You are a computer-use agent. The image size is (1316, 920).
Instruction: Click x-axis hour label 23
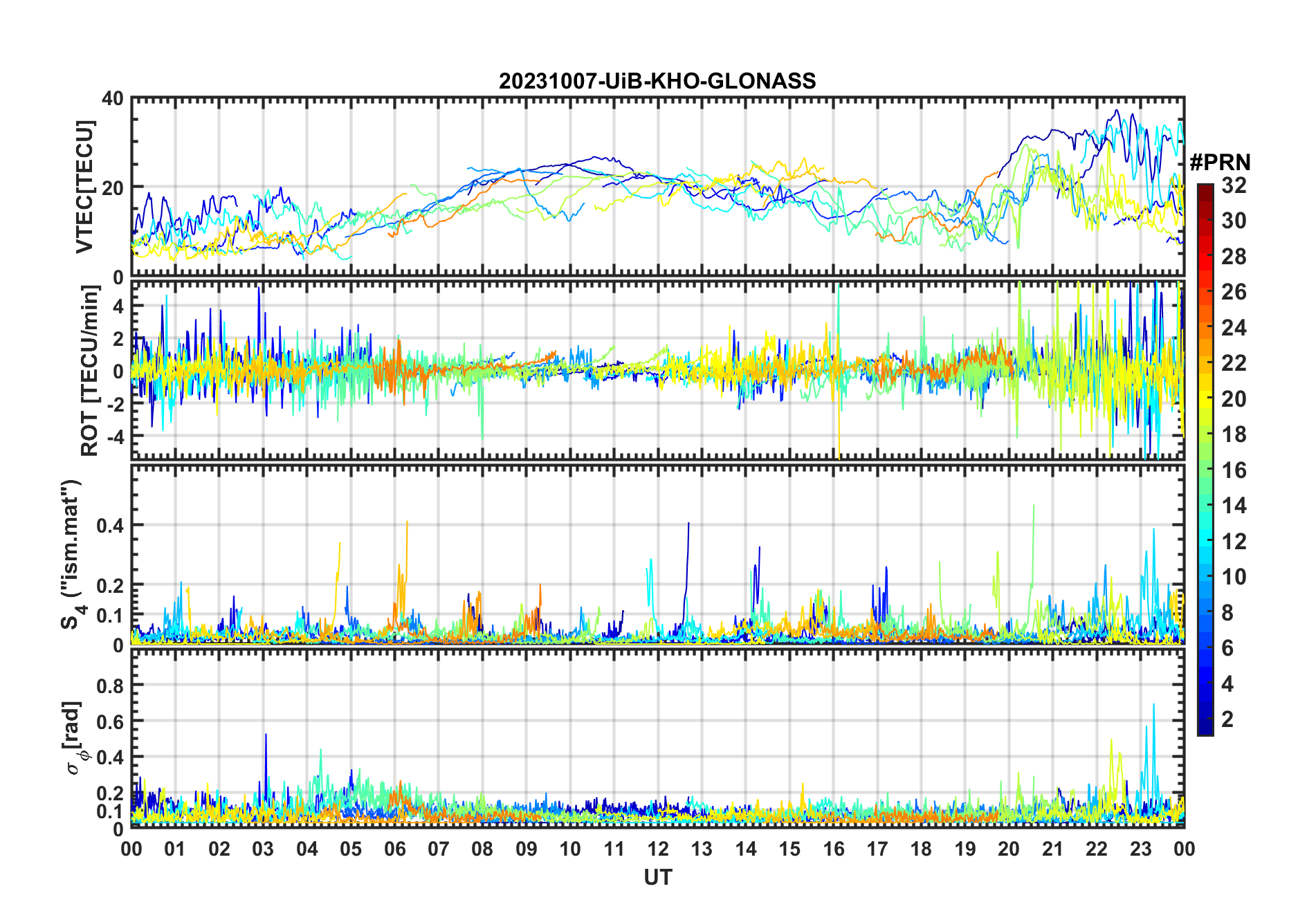tap(1140, 849)
